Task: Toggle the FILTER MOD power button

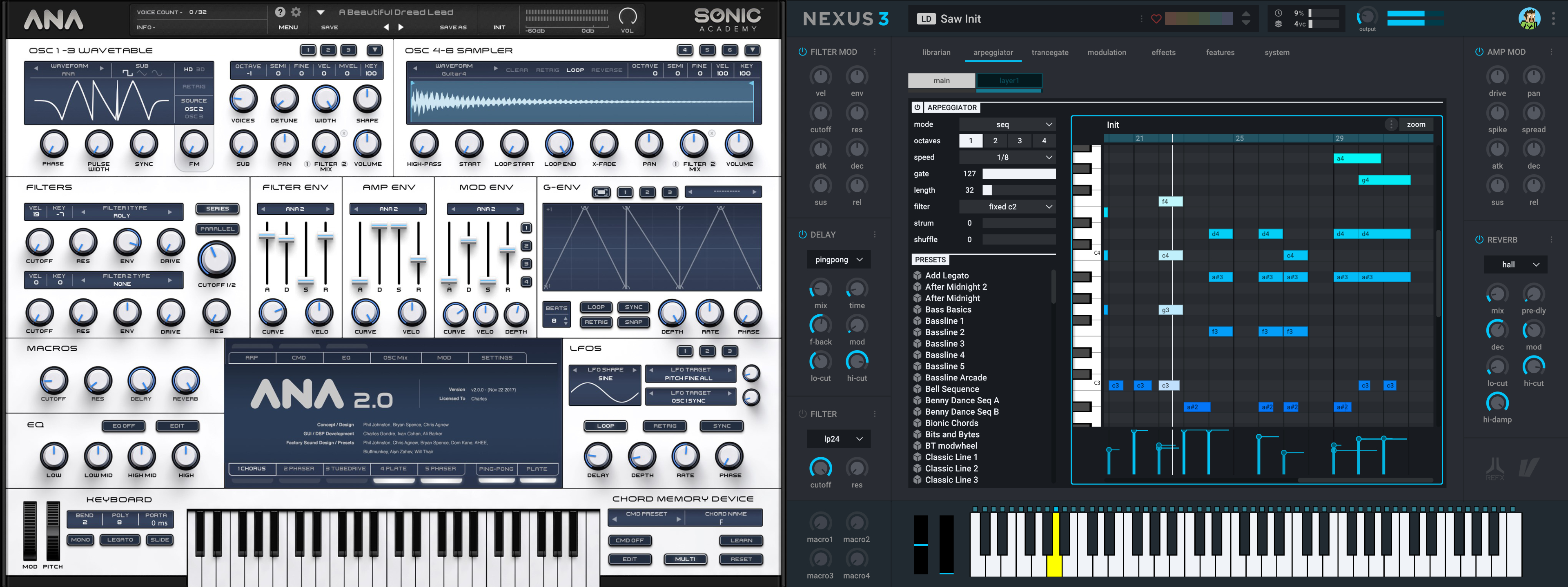Action: (802, 52)
